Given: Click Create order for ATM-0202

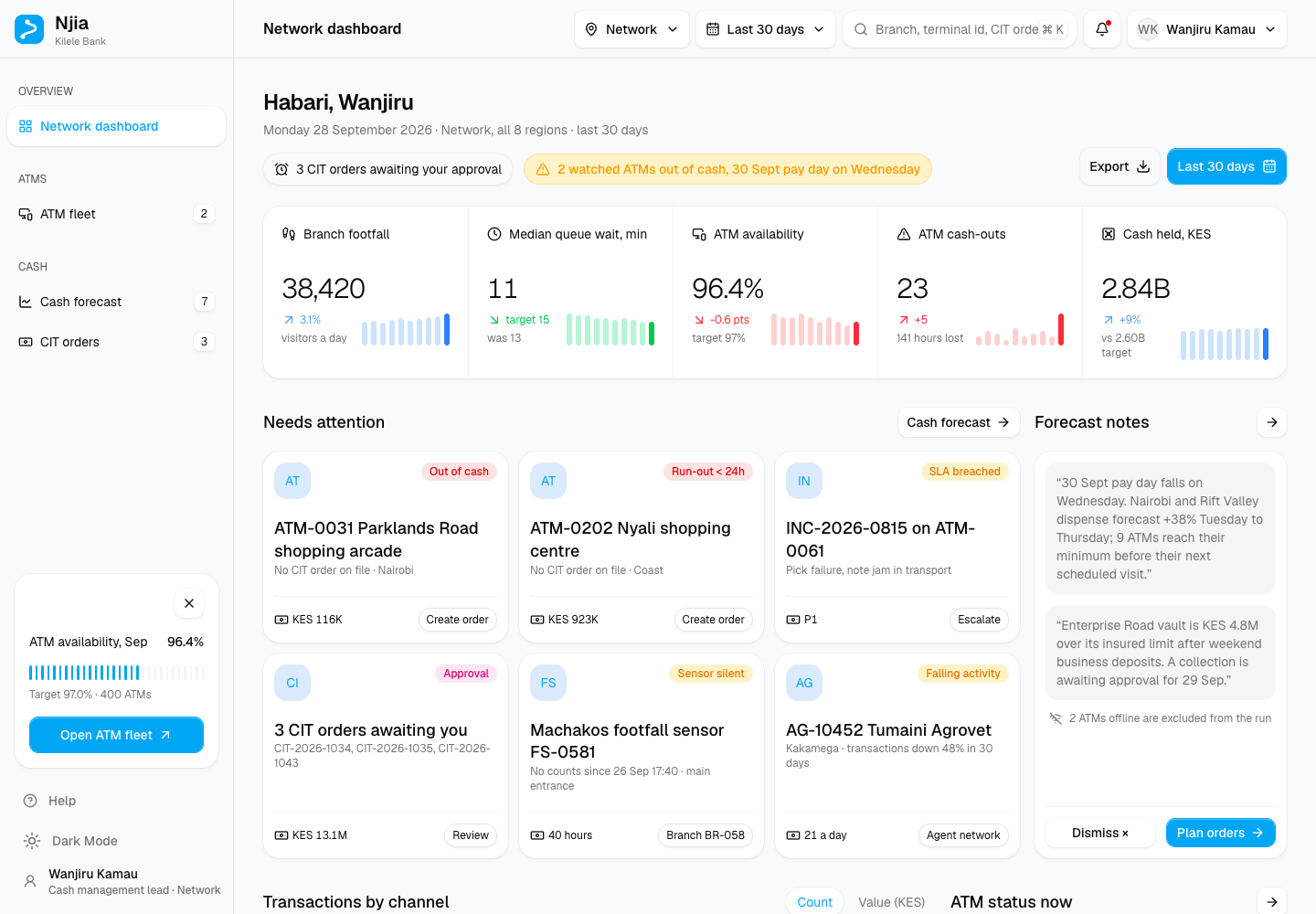Looking at the screenshot, I should tap(713, 620).
